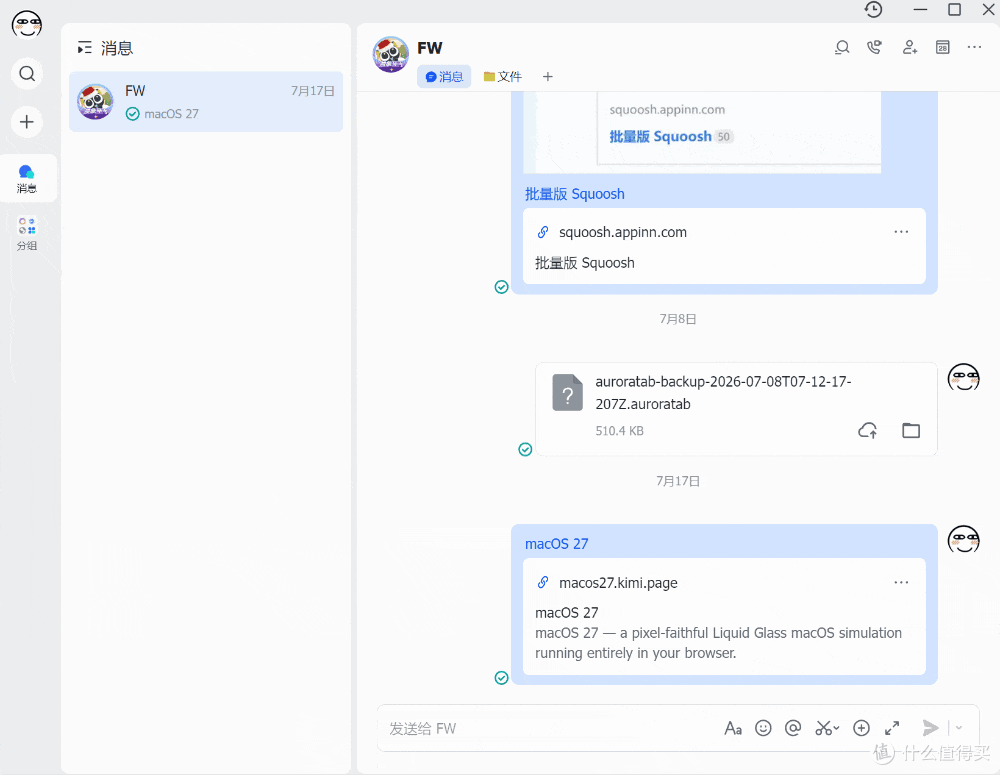Search within the FW chat

tap(842, 47)
